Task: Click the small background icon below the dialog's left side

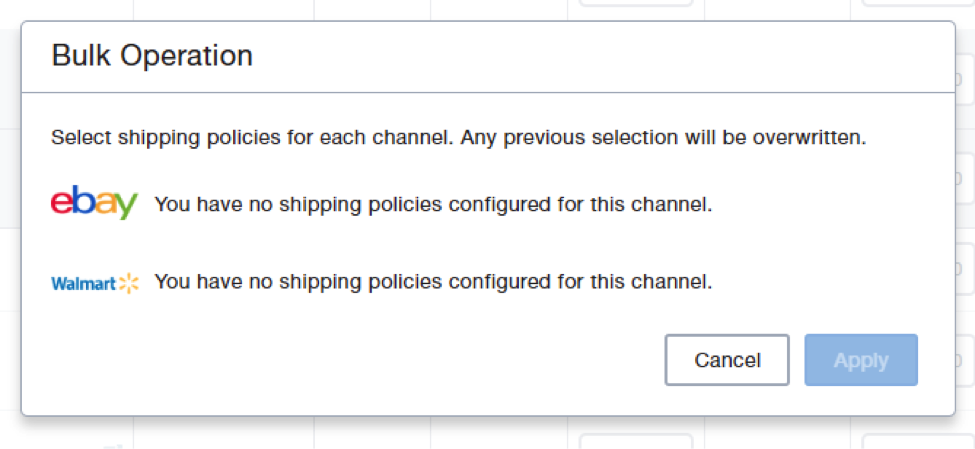Action: [114, 443]
